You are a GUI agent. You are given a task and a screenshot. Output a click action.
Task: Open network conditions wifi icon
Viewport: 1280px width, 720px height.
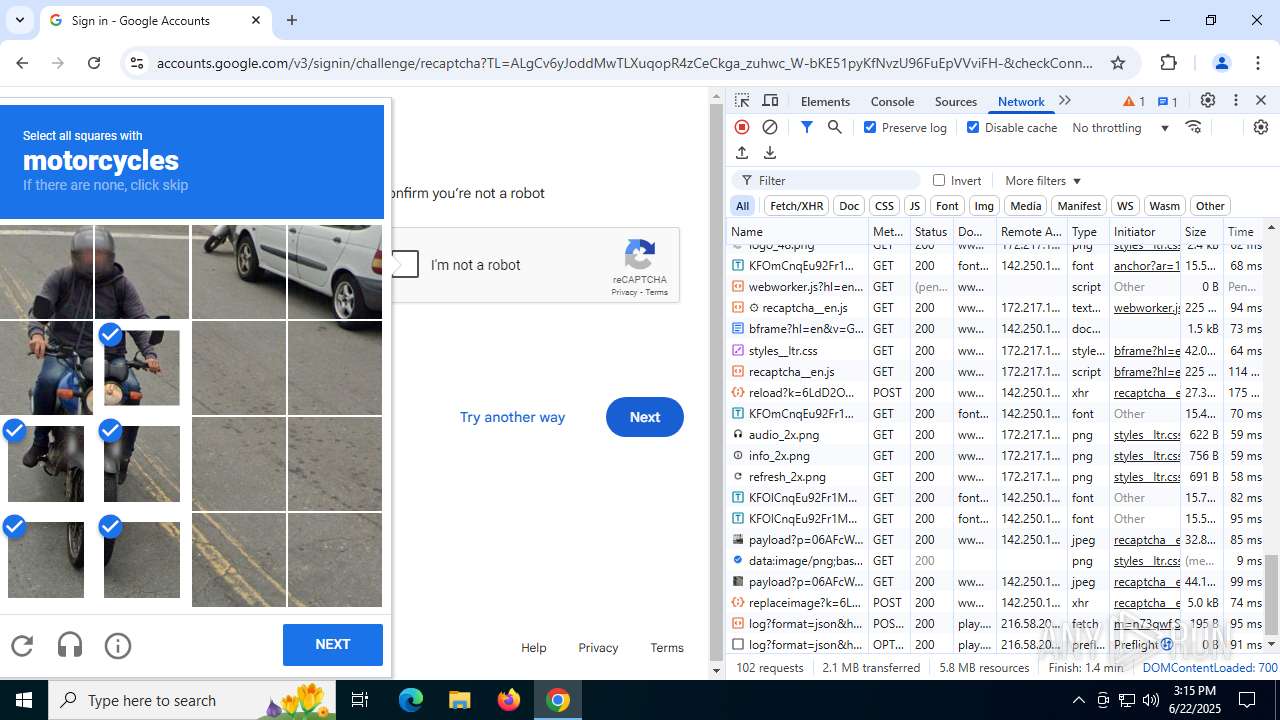1193,127
